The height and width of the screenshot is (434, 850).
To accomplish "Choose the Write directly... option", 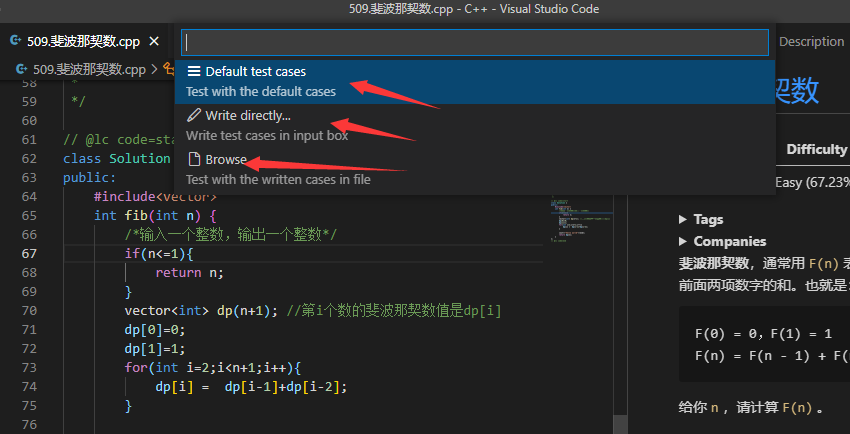I will (x=248, y=116).
